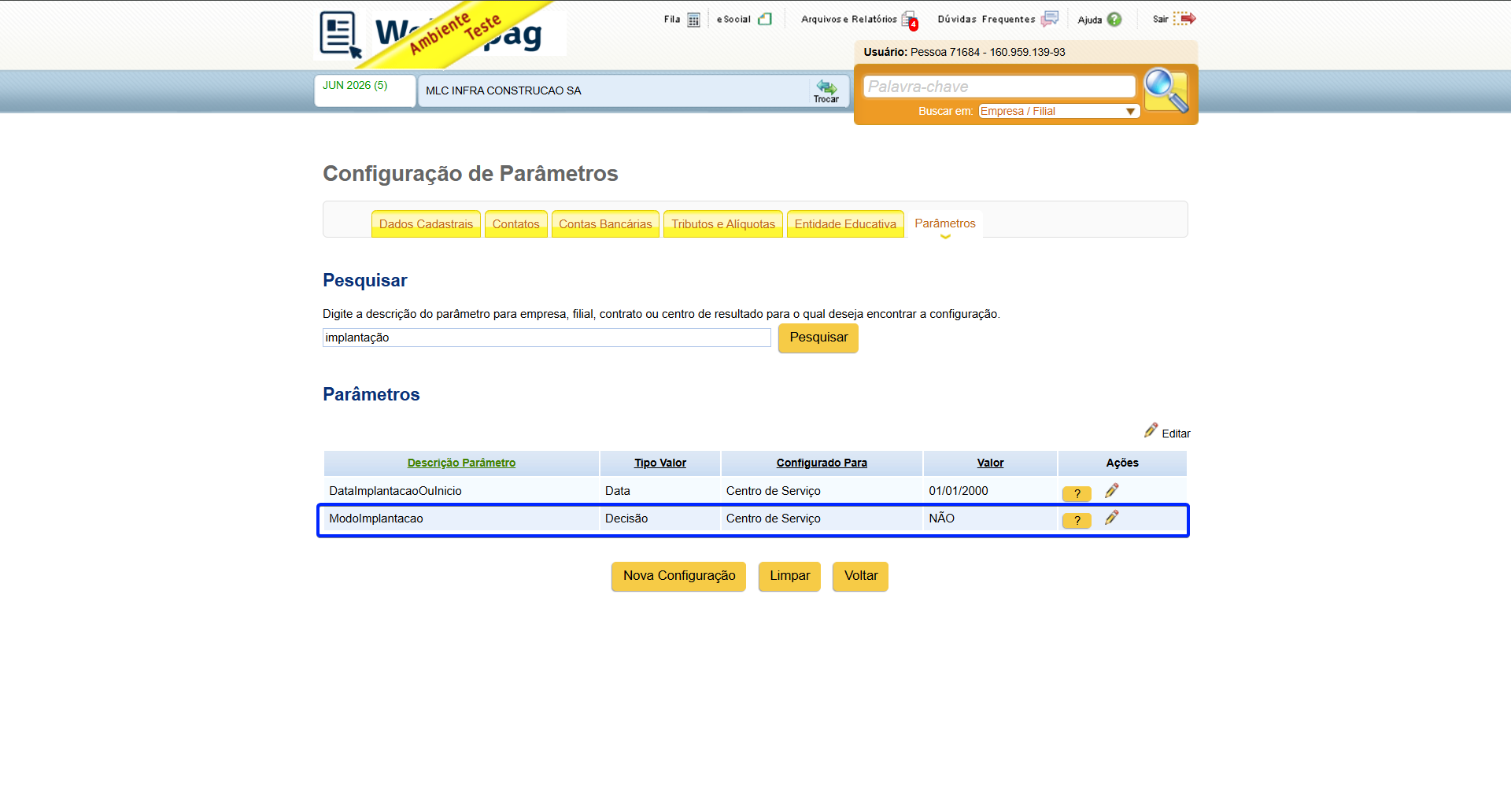Viewport: 1511px width, 812px height.
Task: Click the Data type cell
Action: [x=660, y=491]
